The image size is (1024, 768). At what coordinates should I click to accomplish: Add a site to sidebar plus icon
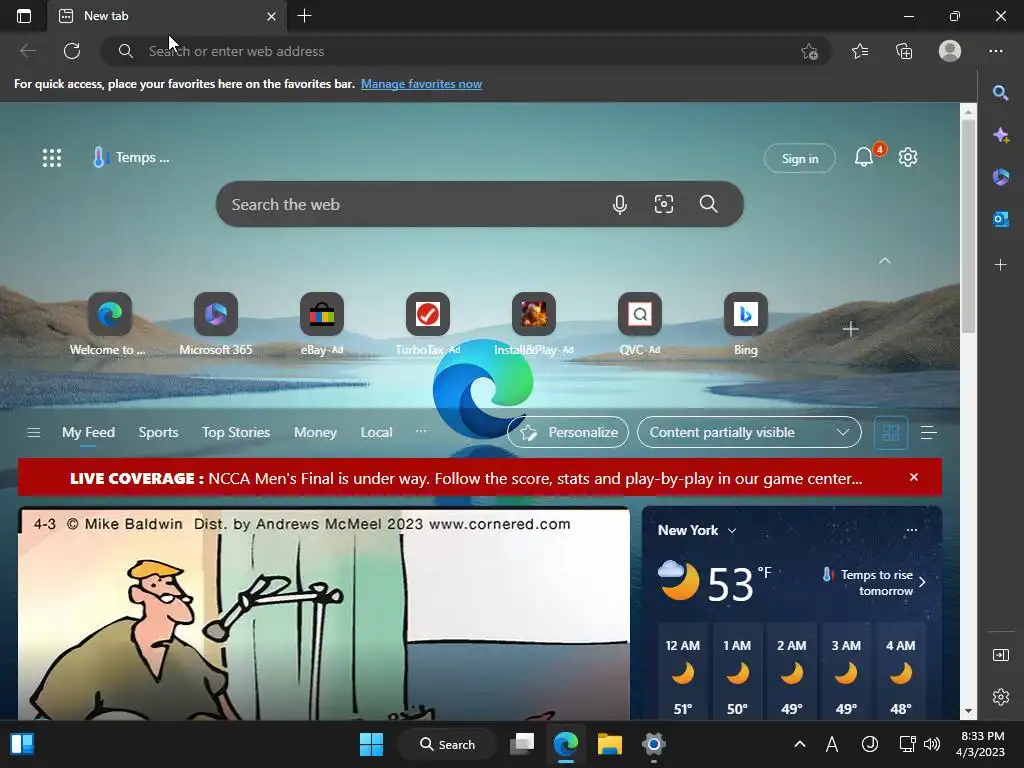[x=1000, y=264]
